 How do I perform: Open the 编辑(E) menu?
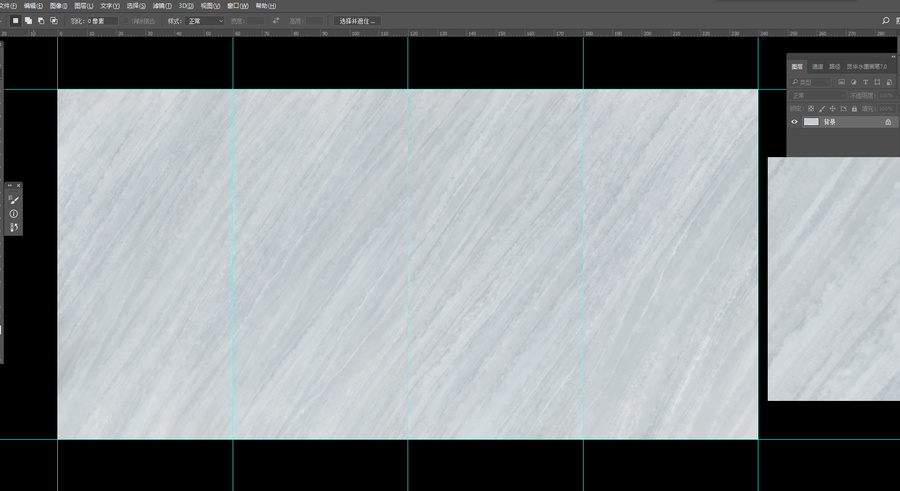coord(33,6)
